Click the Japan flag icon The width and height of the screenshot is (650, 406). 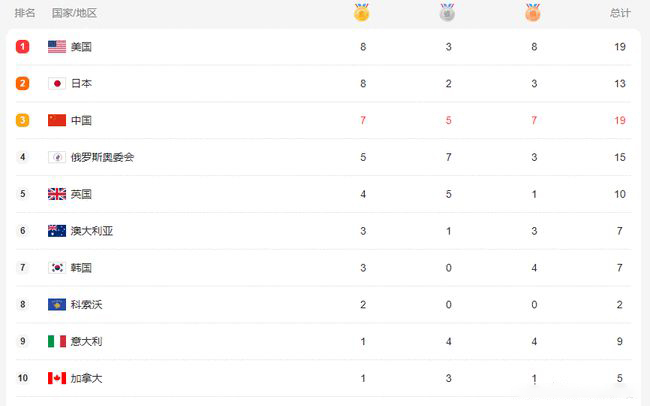[57, 84]
